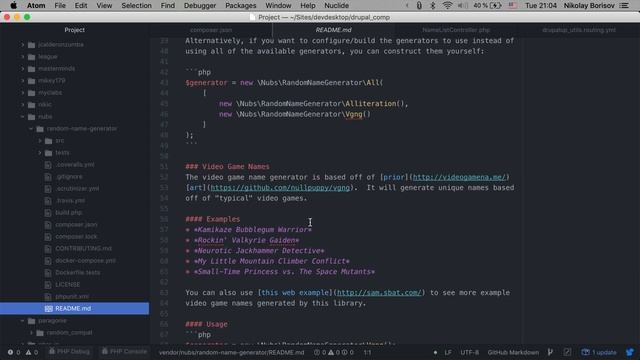640x360 pixels.
Task: Click the docker-compose.yml file icon
Action: [48, 261]
